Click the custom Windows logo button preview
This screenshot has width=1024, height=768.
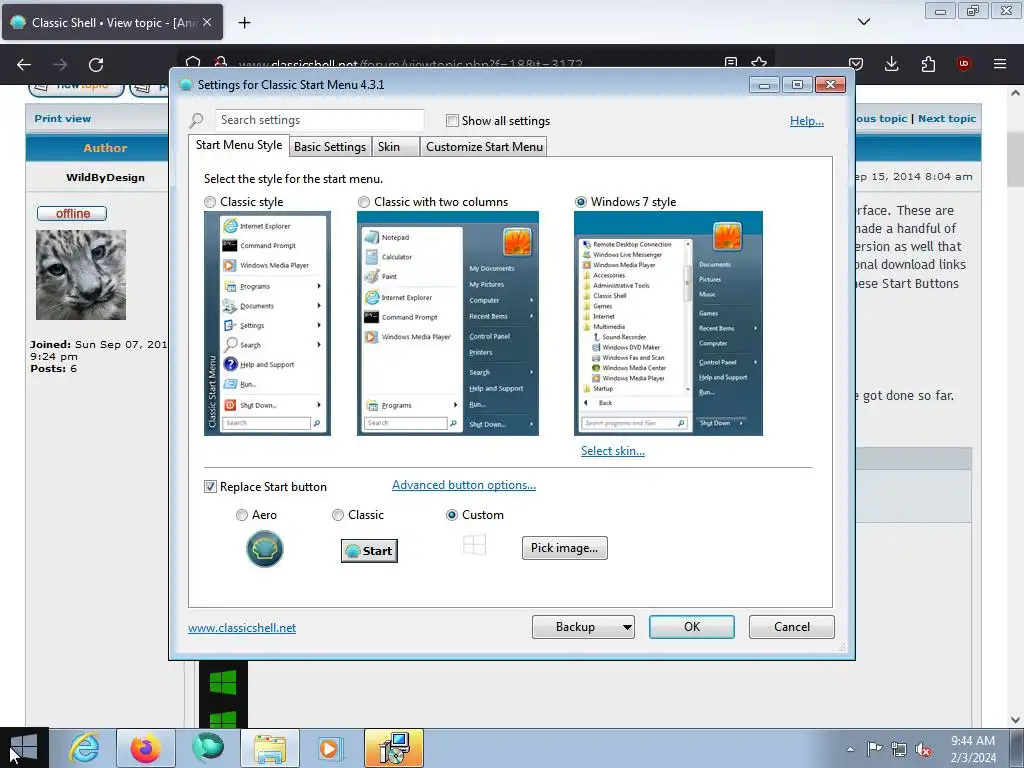(x=474, y=545)
